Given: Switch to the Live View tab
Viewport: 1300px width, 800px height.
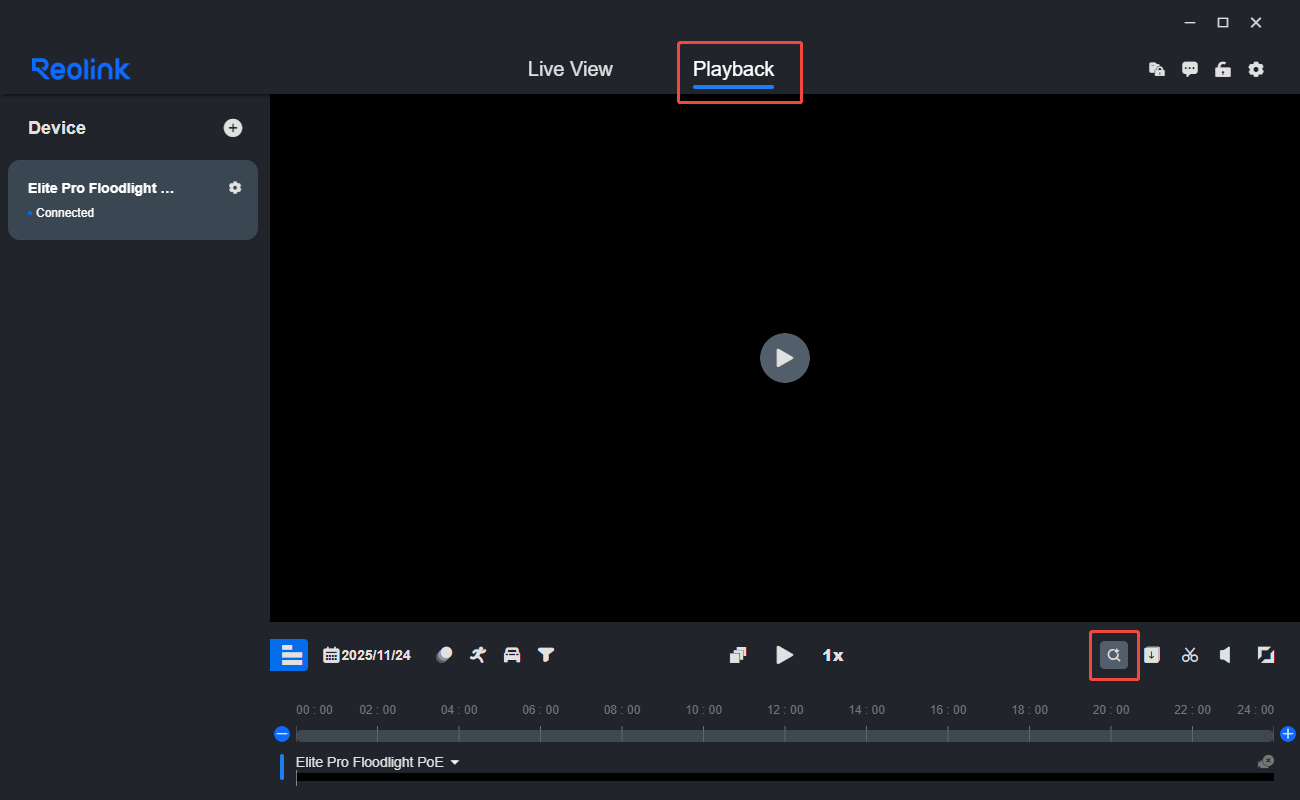Looking at the screenshot, I should coord(570,69).
